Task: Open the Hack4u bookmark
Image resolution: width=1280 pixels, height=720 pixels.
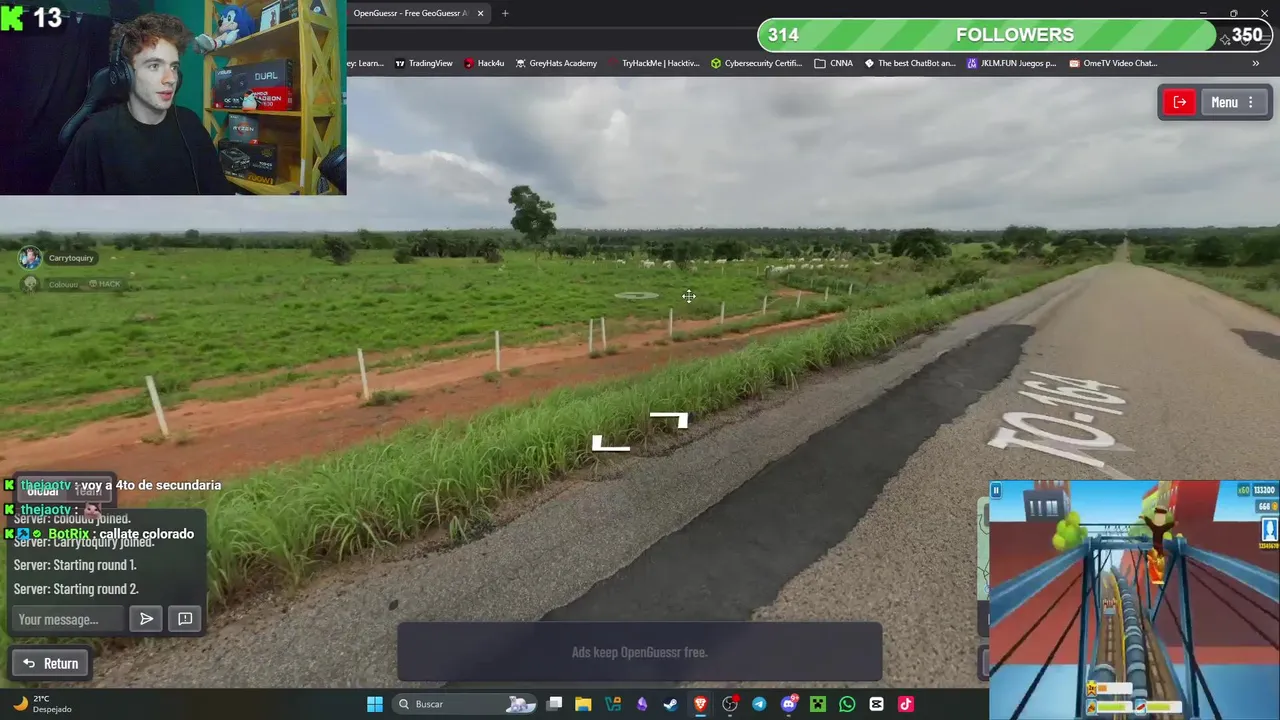Action: 484,63
